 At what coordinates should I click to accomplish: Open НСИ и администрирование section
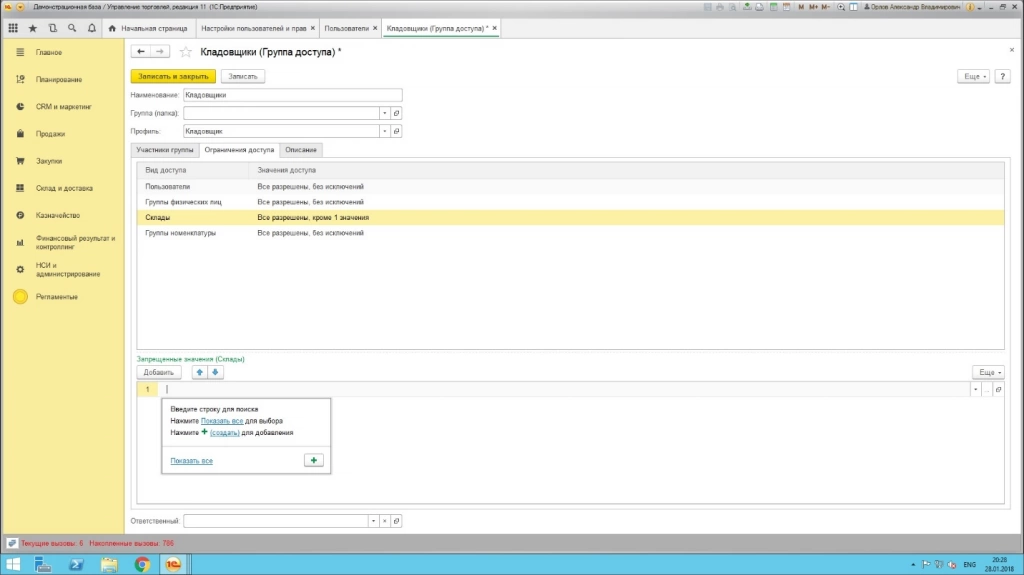click(68, 270)
